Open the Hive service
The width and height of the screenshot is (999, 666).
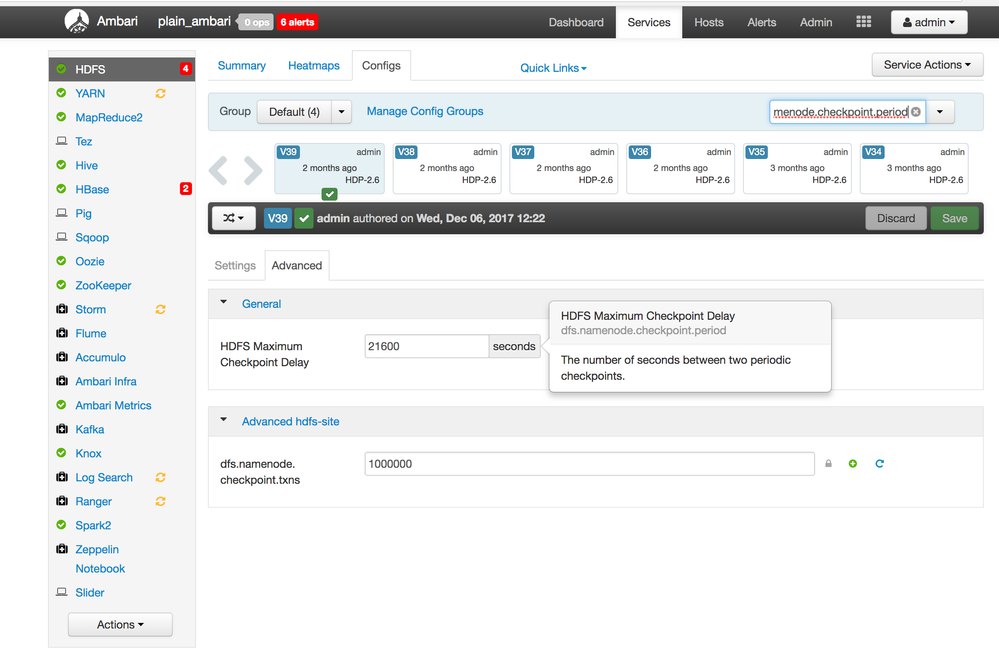(87, 165)
